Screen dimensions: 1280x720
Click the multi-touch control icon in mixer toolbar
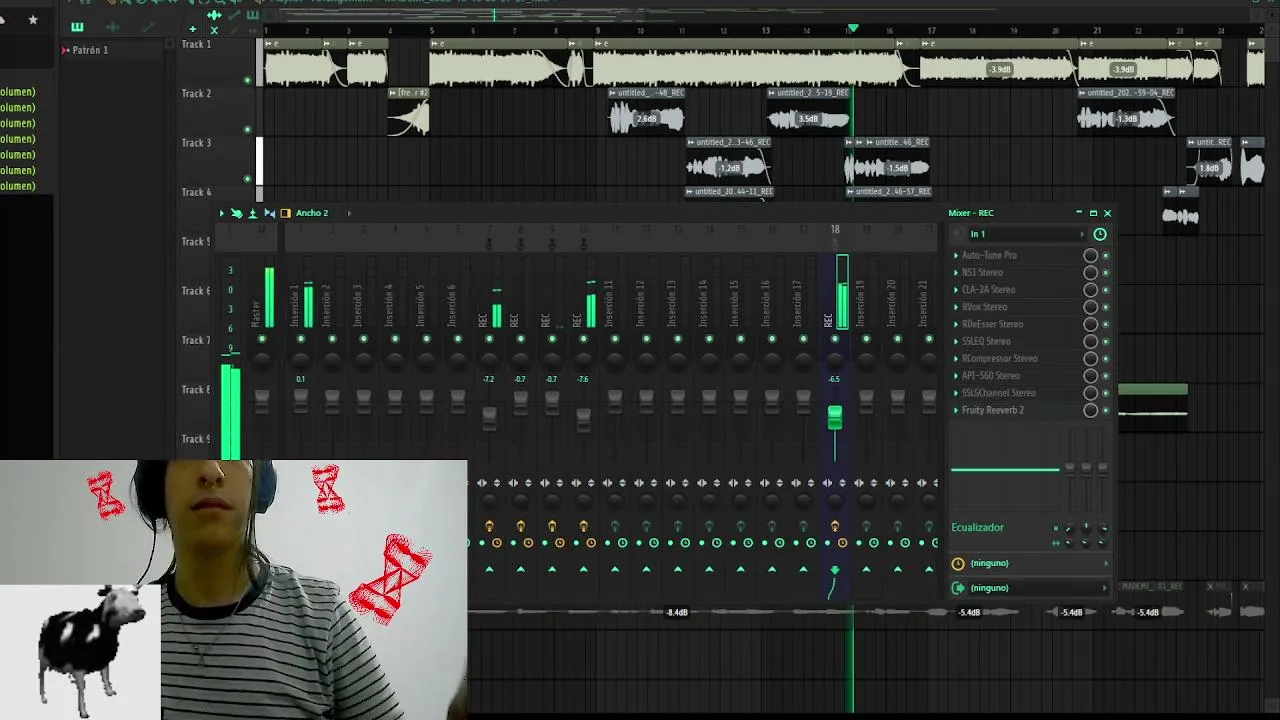[x=236, y=213]
